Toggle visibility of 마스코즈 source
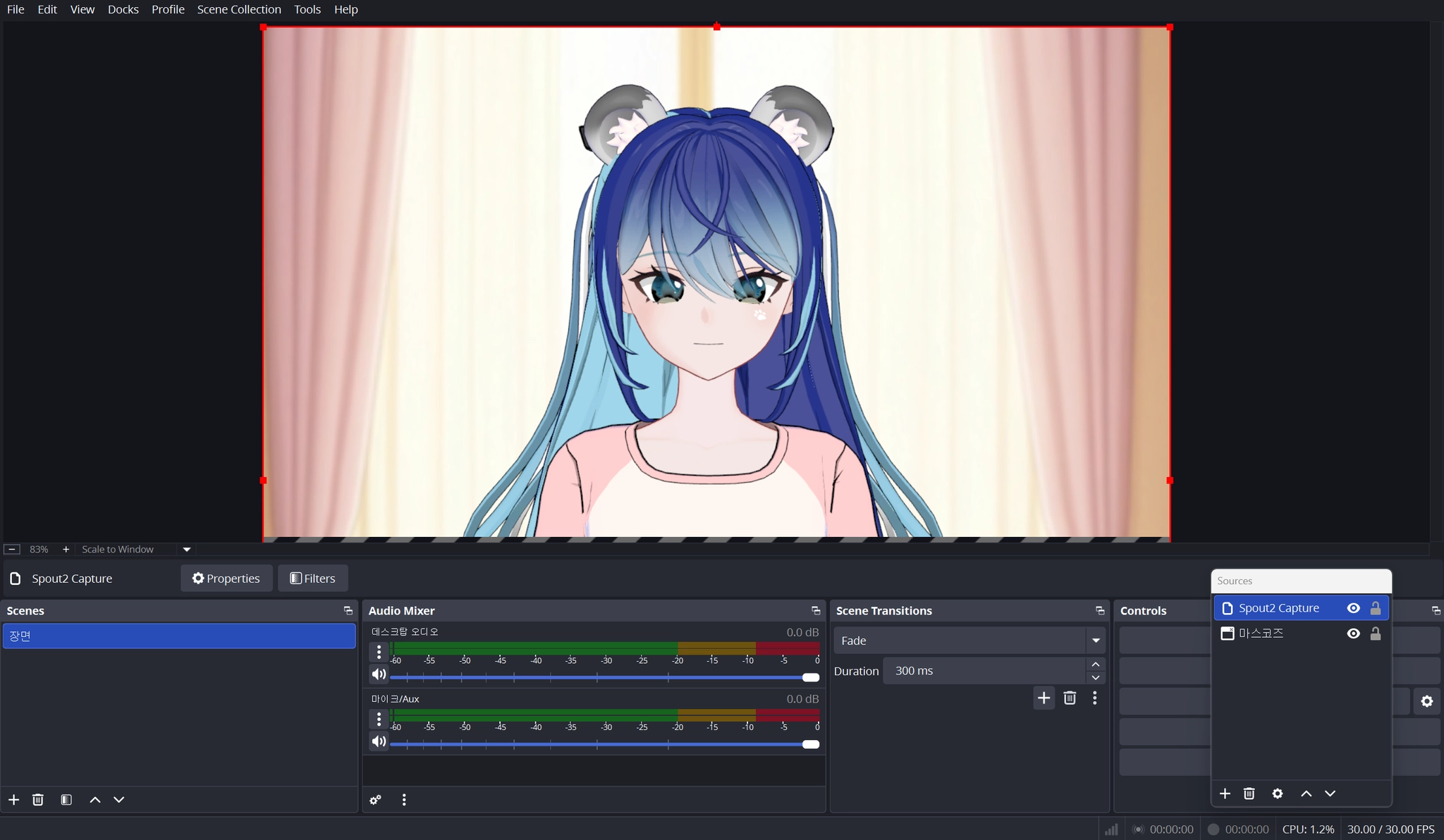1444x840 pixels. pos(1353,634)
